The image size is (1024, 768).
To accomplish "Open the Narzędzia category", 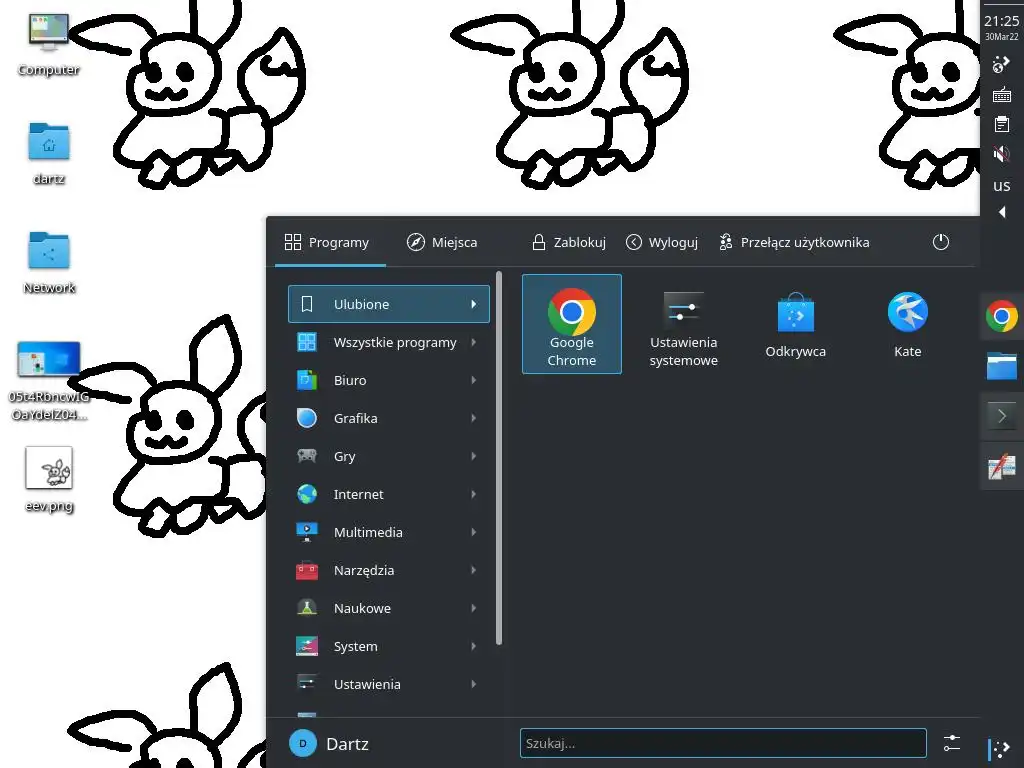I will 389,570.
